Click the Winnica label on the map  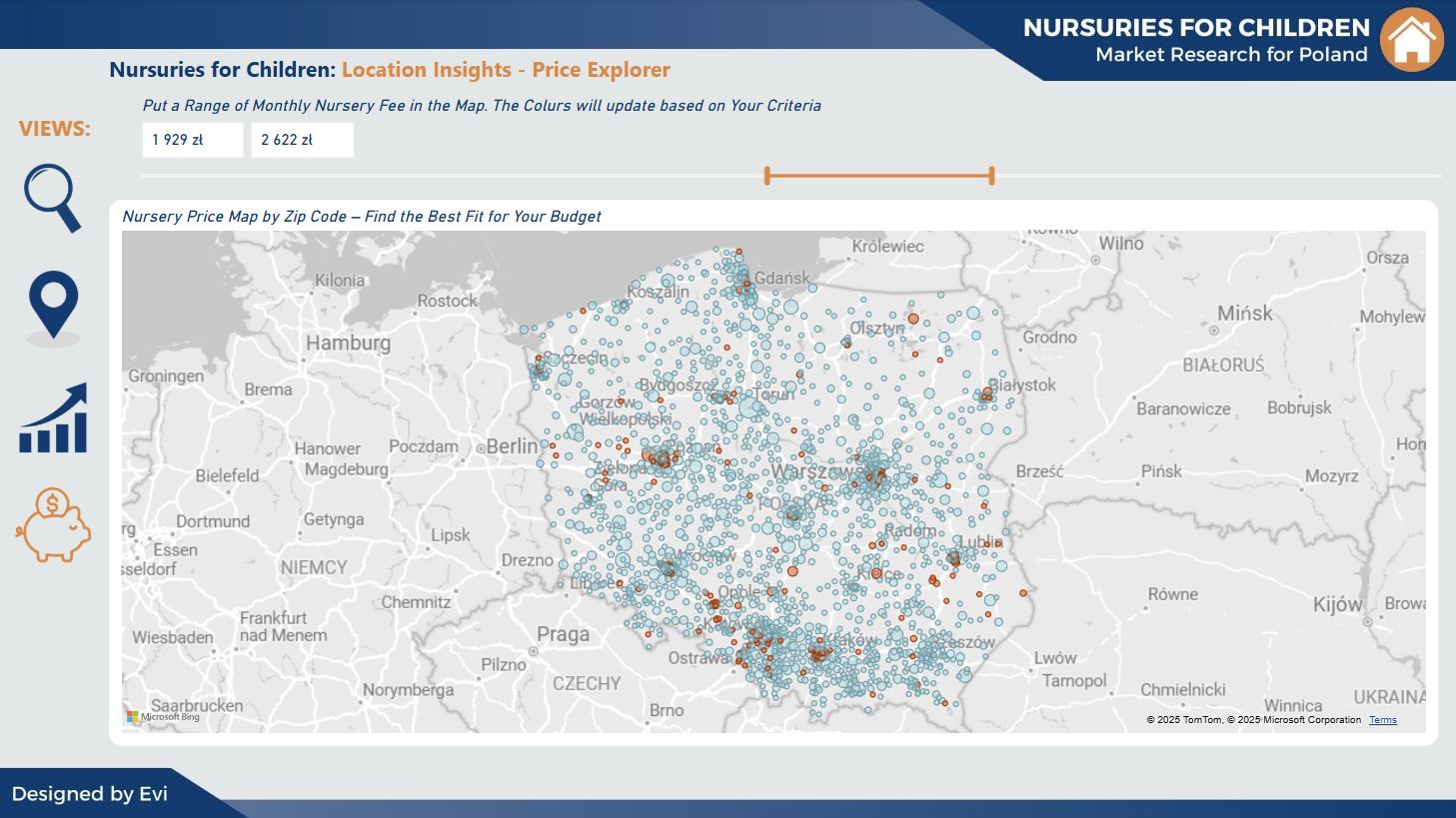coord(1292,705)
